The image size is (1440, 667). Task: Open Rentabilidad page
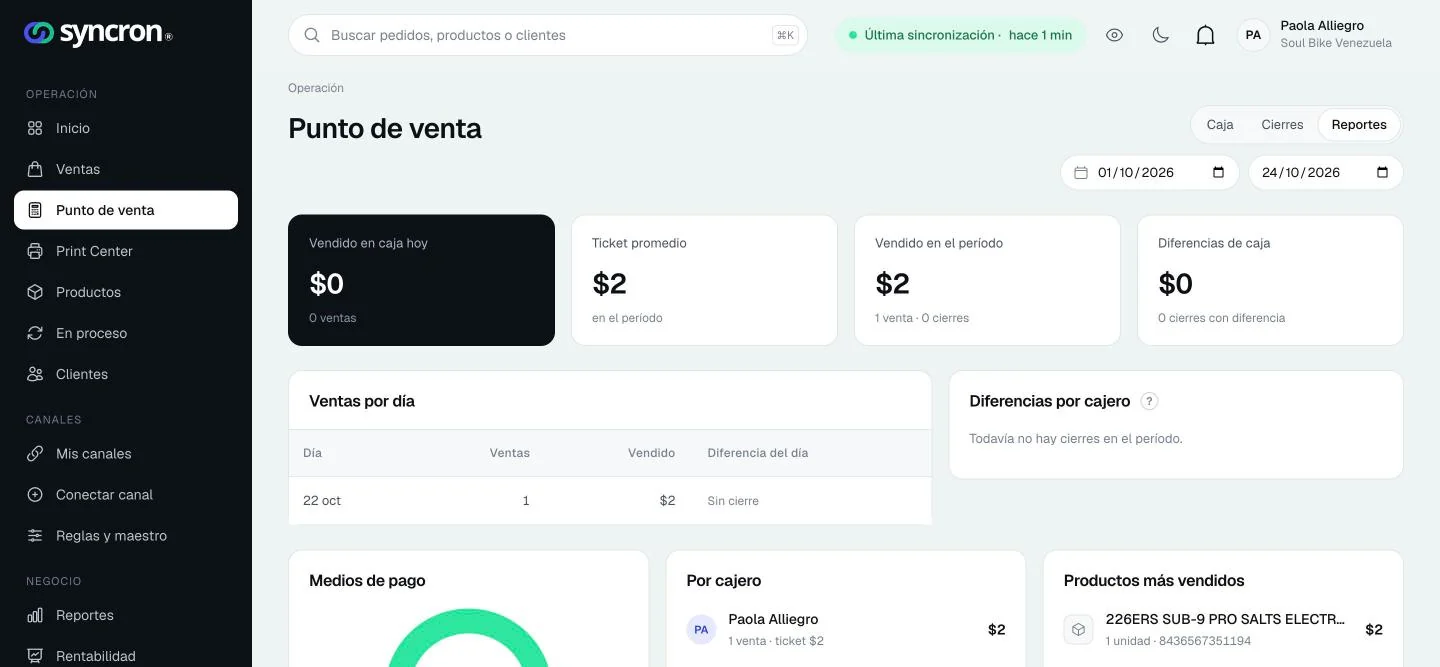click(x=126, y=656)
